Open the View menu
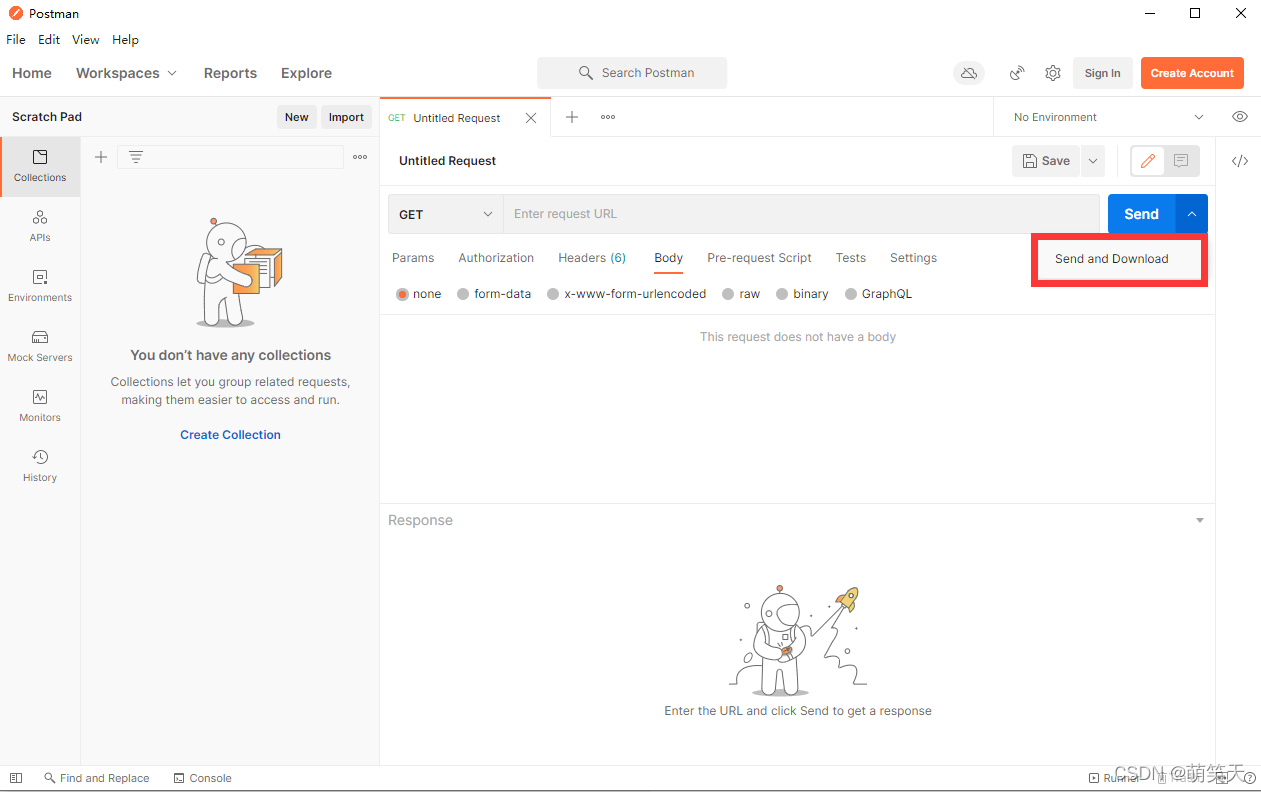 [86, 40]
